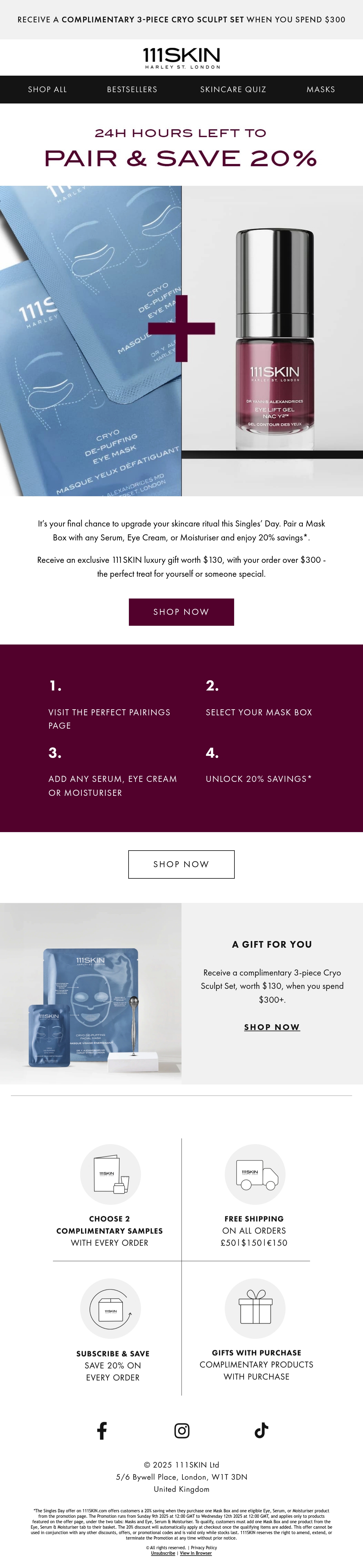Open the Instagram social icon
The height and width of the screenshot is (1568, 363).
click(182, 1430)
